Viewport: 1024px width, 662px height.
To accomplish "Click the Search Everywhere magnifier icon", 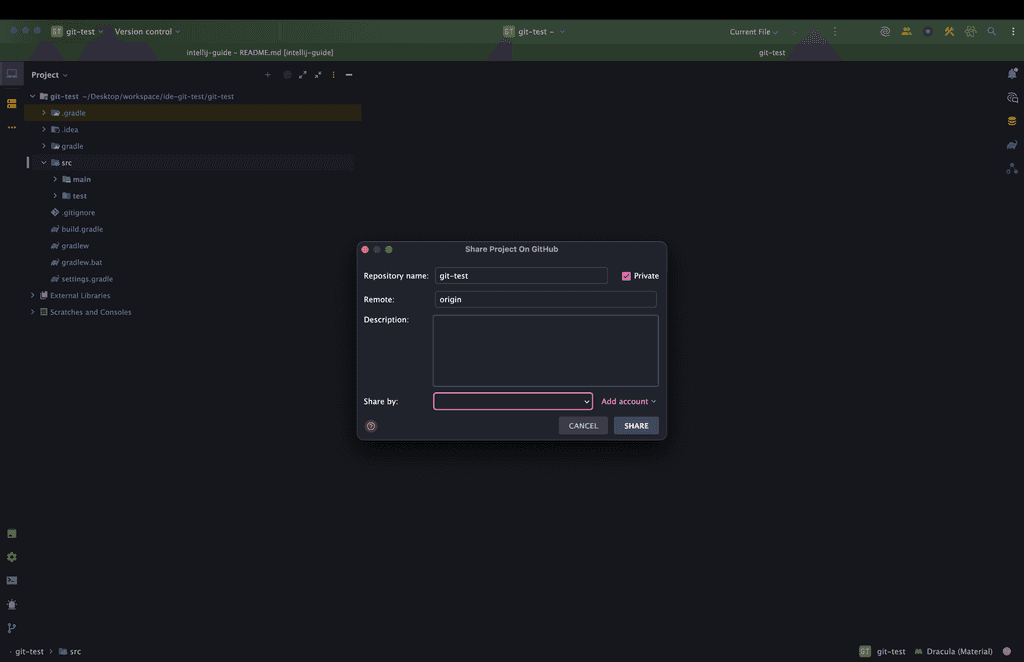I will coord(992,32).
